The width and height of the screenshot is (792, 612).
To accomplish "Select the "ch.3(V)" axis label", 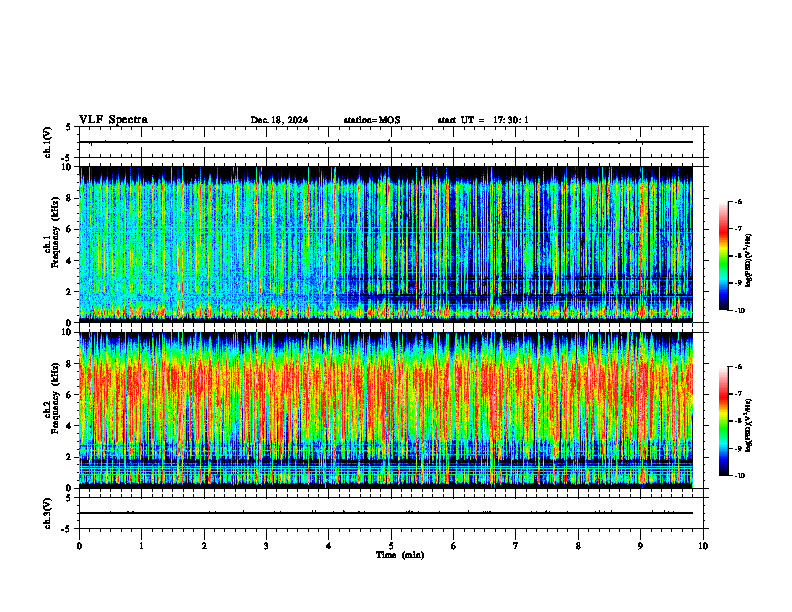I will 47,514.
